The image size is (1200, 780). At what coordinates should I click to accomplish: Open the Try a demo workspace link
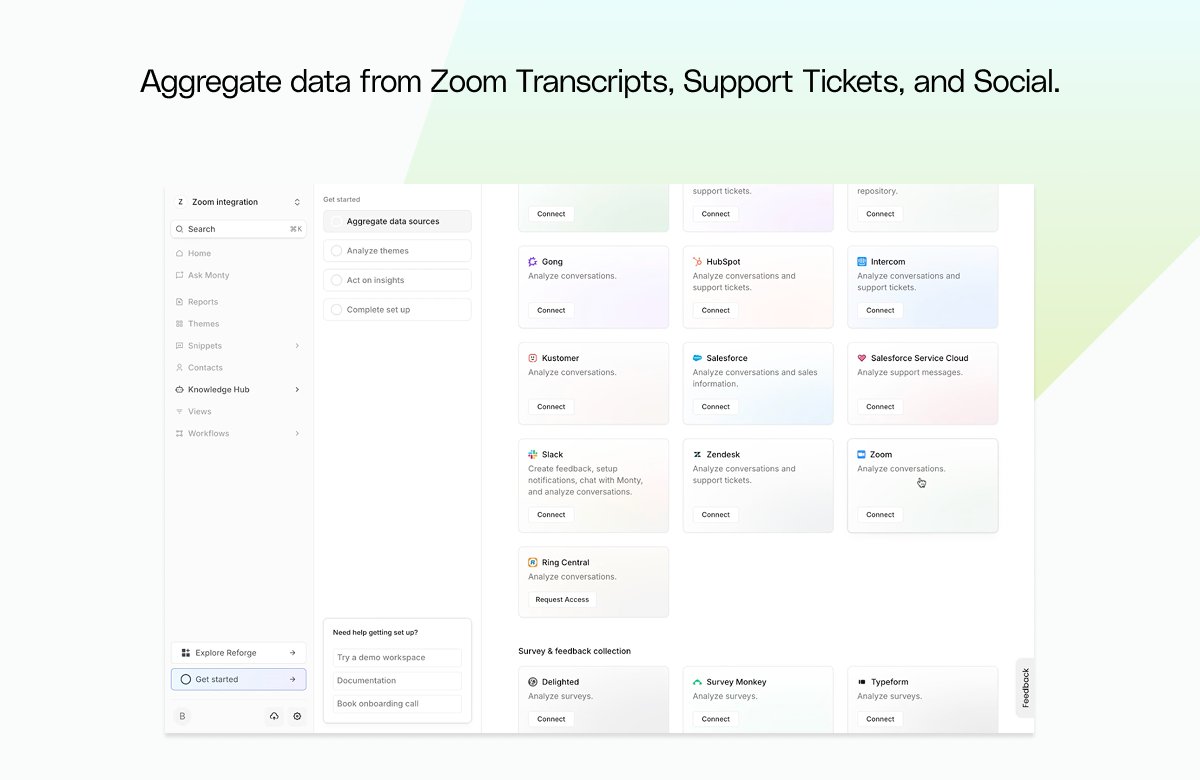[x=397, y=658]
